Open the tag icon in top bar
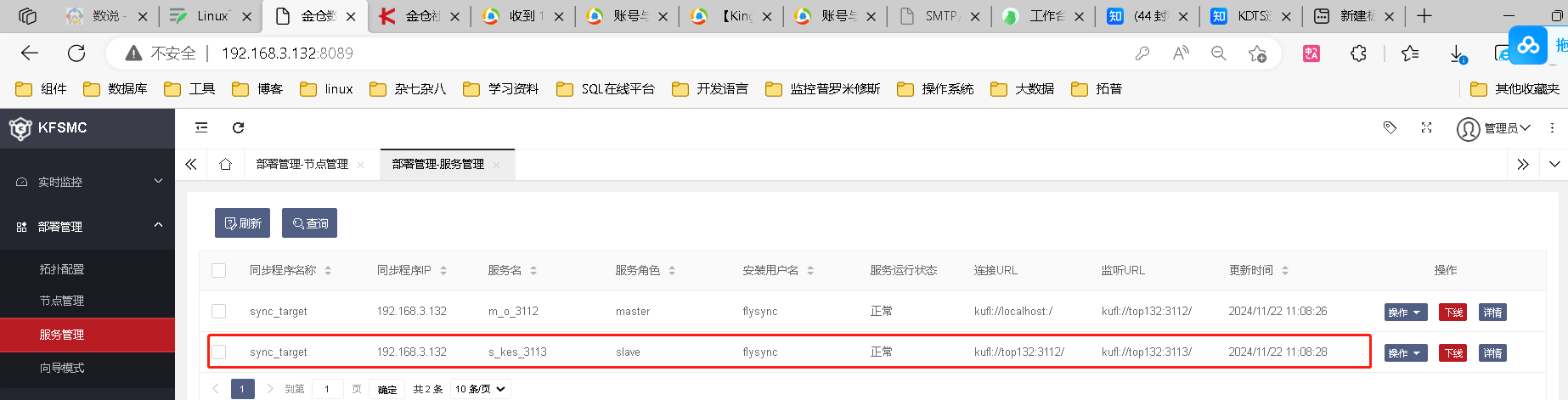Viewport: 1568px width, 400px height. click(1390, 127)
